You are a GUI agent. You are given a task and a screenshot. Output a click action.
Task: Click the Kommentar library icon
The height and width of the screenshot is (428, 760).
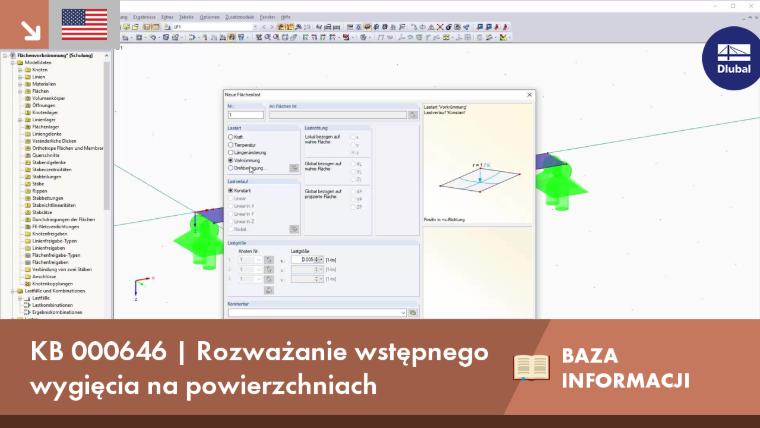point(412,313)
